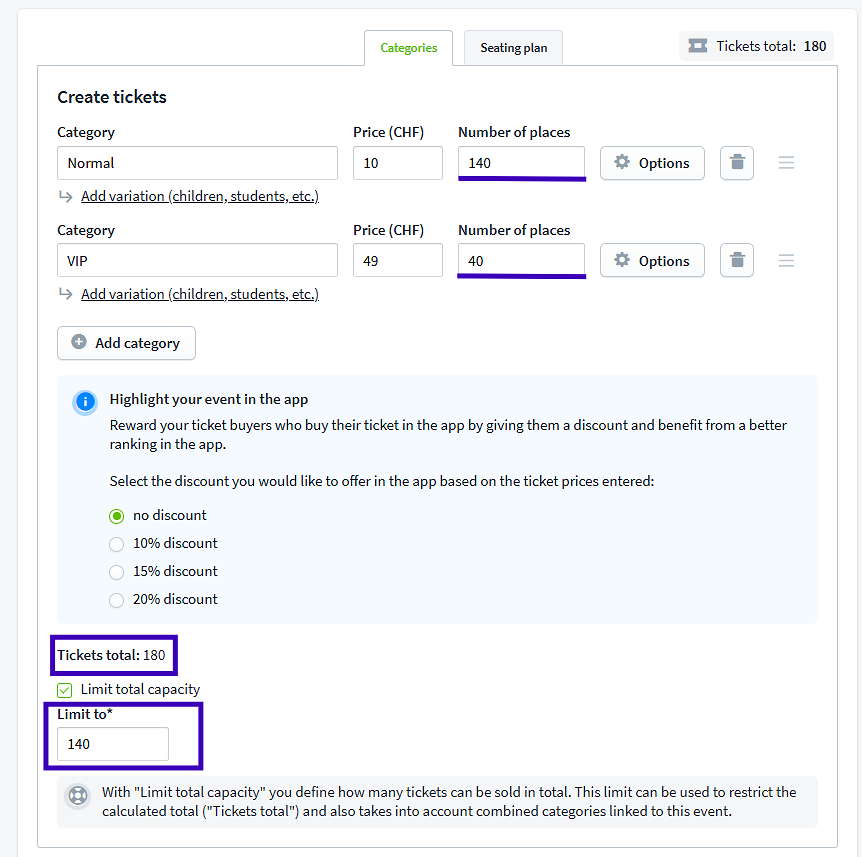Click the lifebuoy help icon
The image size is (862, 857).
pos(78,797)
